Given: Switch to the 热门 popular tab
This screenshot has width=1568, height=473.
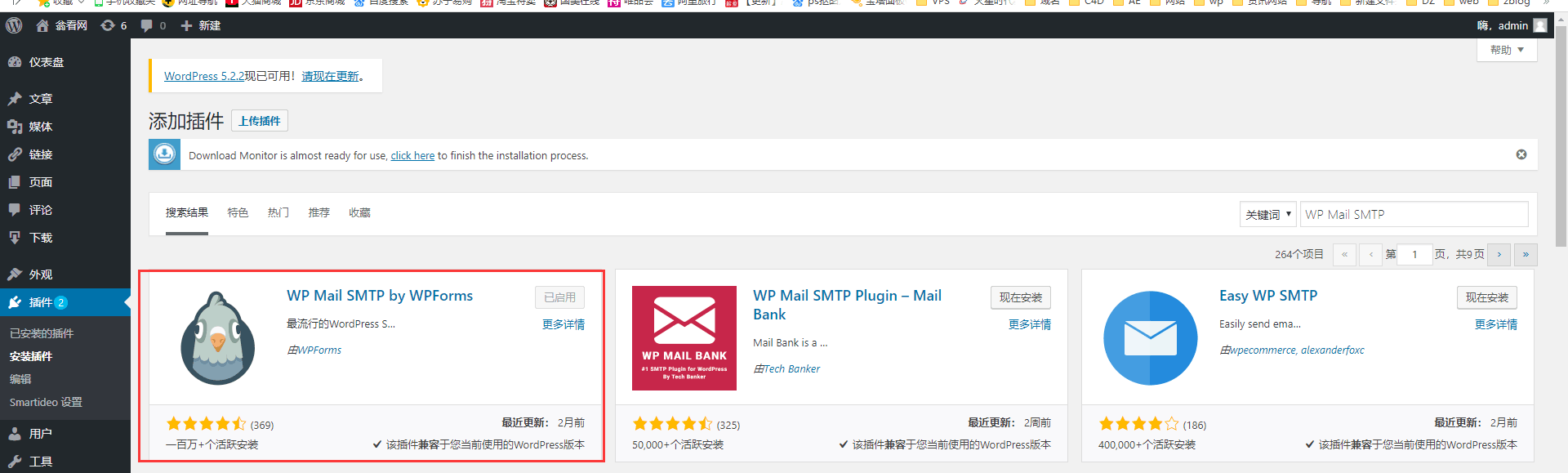Looking at the screenshot, I should click(278, 212).
